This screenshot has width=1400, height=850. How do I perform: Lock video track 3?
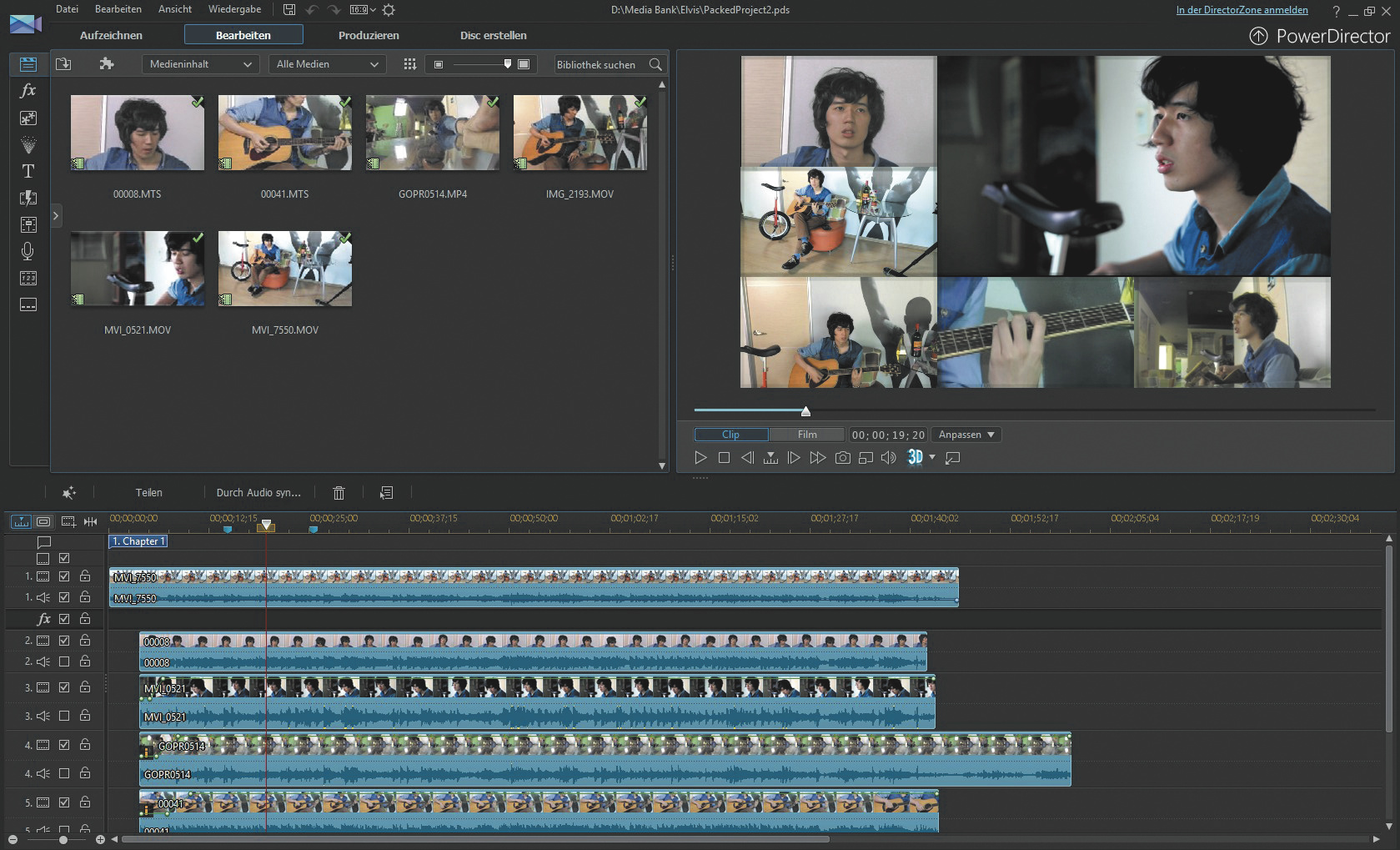point(85,687)
